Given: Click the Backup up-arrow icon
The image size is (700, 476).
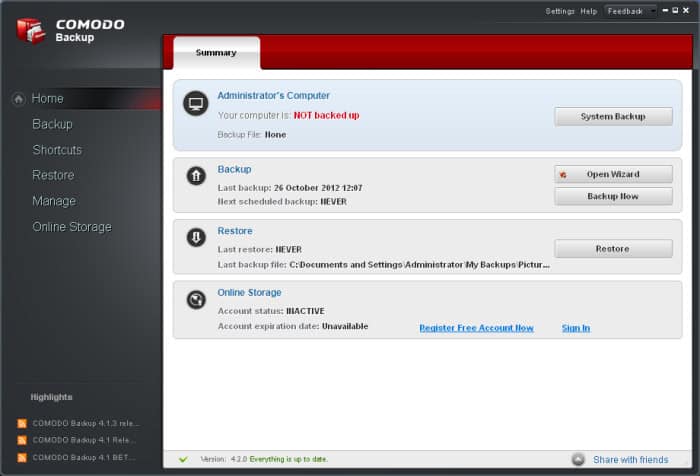Looking at the screenshot, I should pyautogui.click(x=196, y=175).
